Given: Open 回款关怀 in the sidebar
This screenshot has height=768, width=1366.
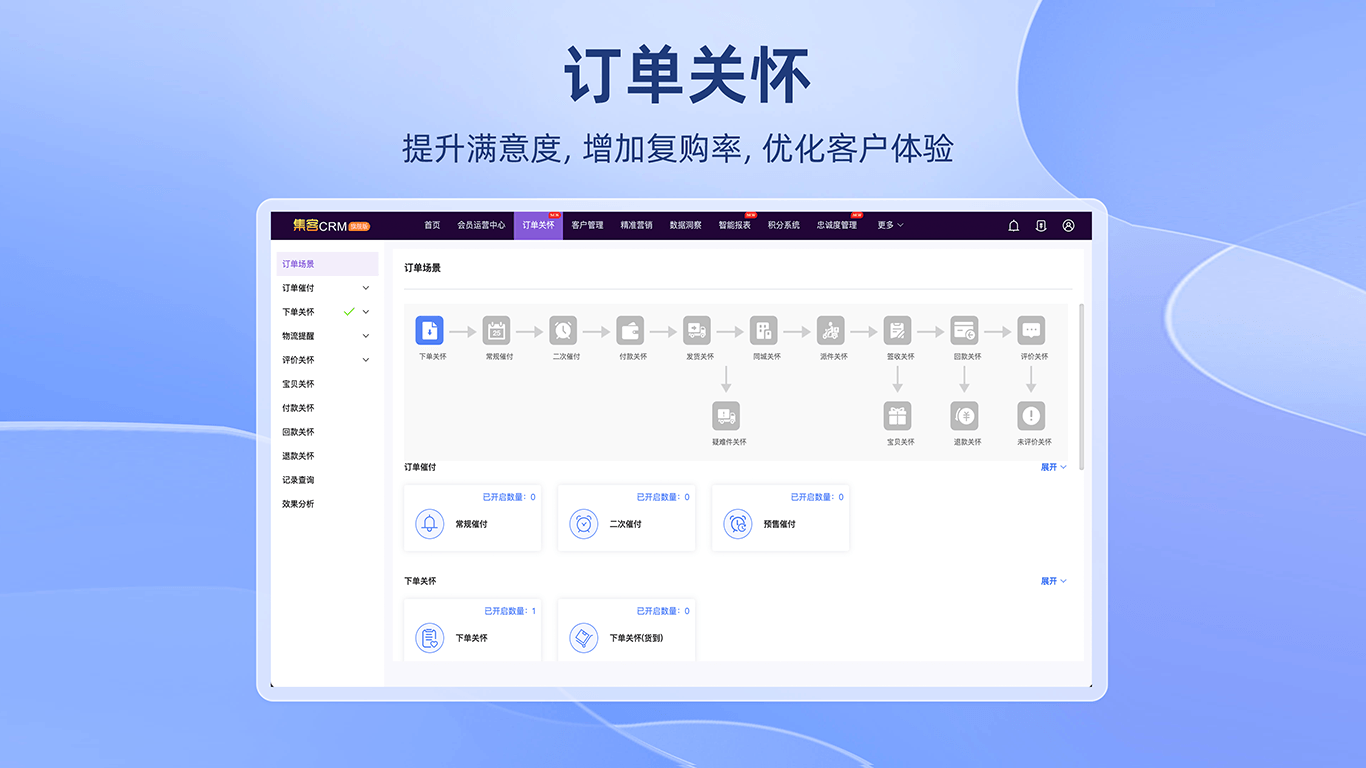Looking at the screenshot, I should pos(298,432).
